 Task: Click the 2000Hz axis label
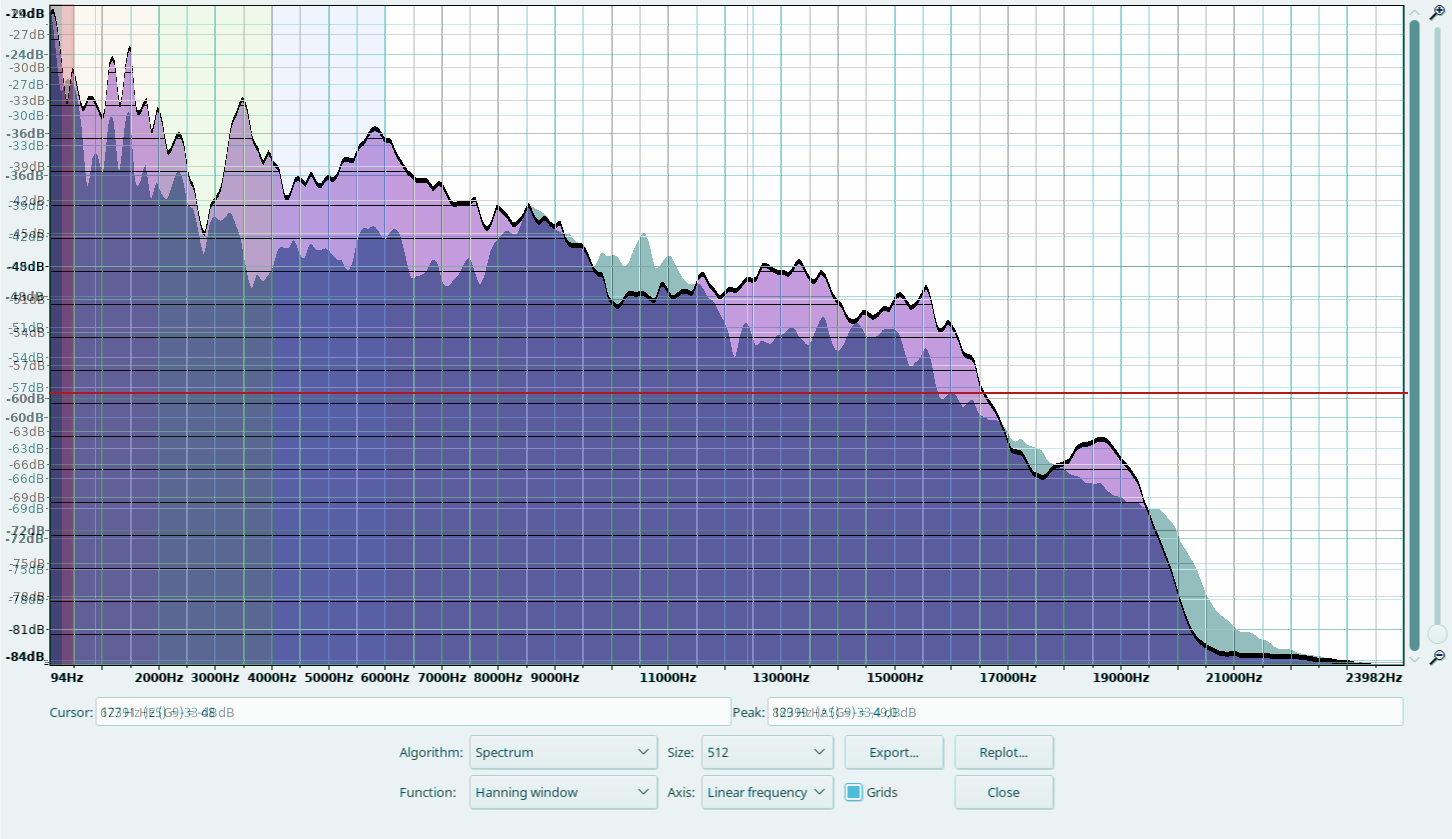click(159, 677)
